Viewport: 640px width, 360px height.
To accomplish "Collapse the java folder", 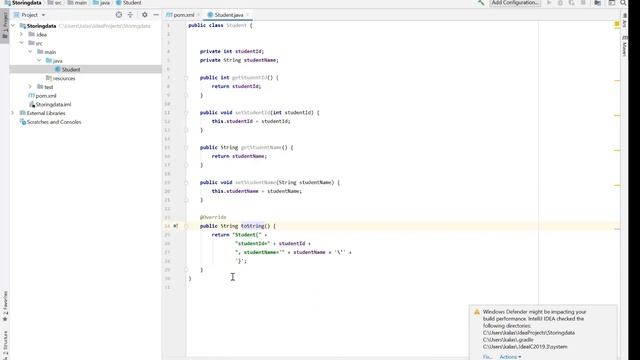I will (39, 60).
